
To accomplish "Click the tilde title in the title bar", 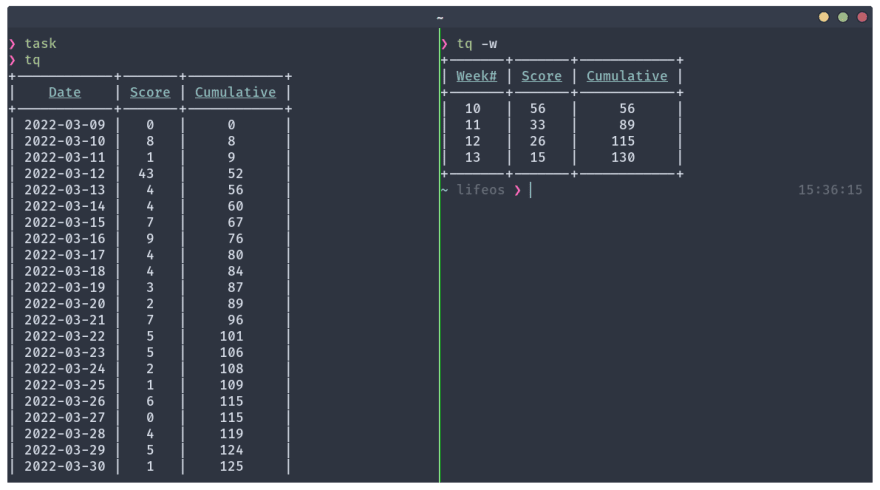I will 440,18.
